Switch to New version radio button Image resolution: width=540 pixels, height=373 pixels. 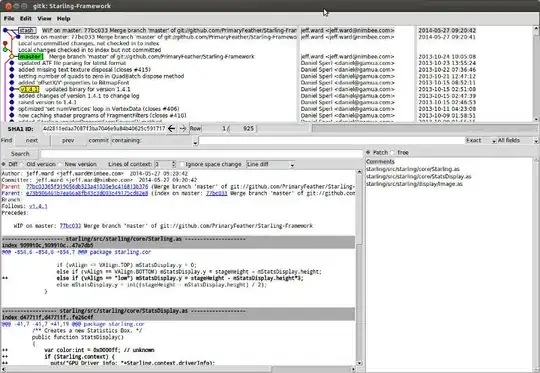pos(60,164)
